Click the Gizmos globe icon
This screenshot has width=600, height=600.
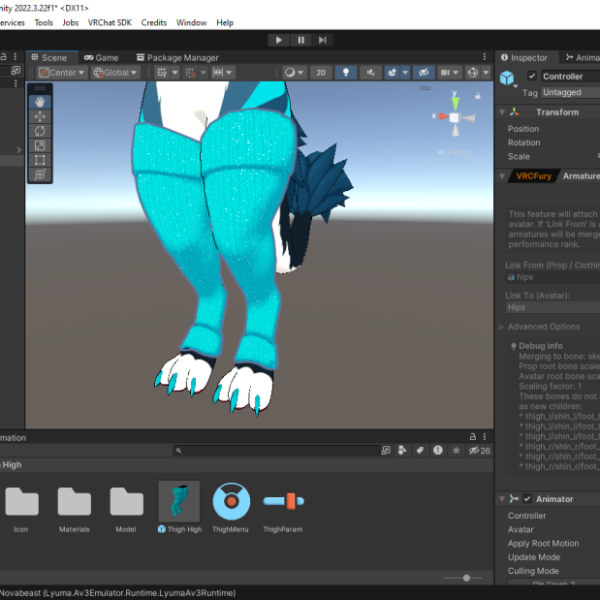click(x=473, y=72)
